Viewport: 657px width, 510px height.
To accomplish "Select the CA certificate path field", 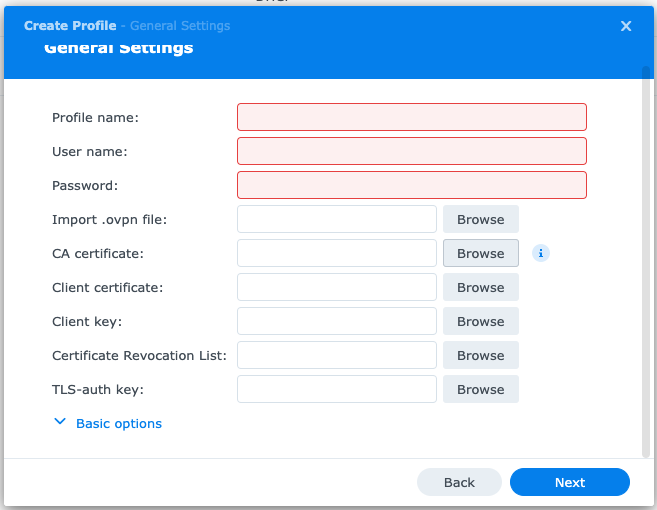I will pyautogui.click(x=336, y=253).
